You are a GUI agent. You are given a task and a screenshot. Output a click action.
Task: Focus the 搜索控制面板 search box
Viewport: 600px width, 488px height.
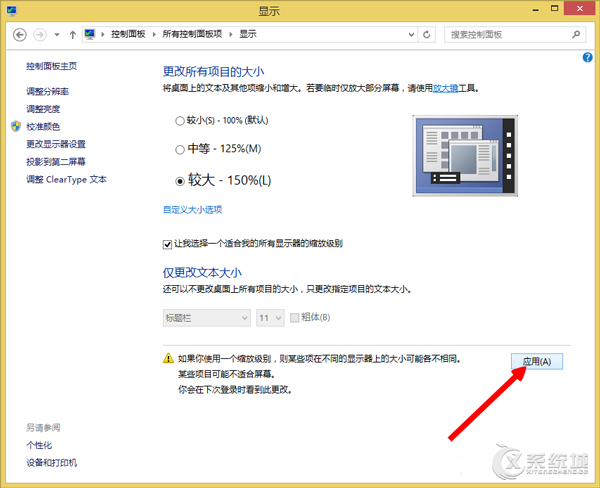point(514,35)
